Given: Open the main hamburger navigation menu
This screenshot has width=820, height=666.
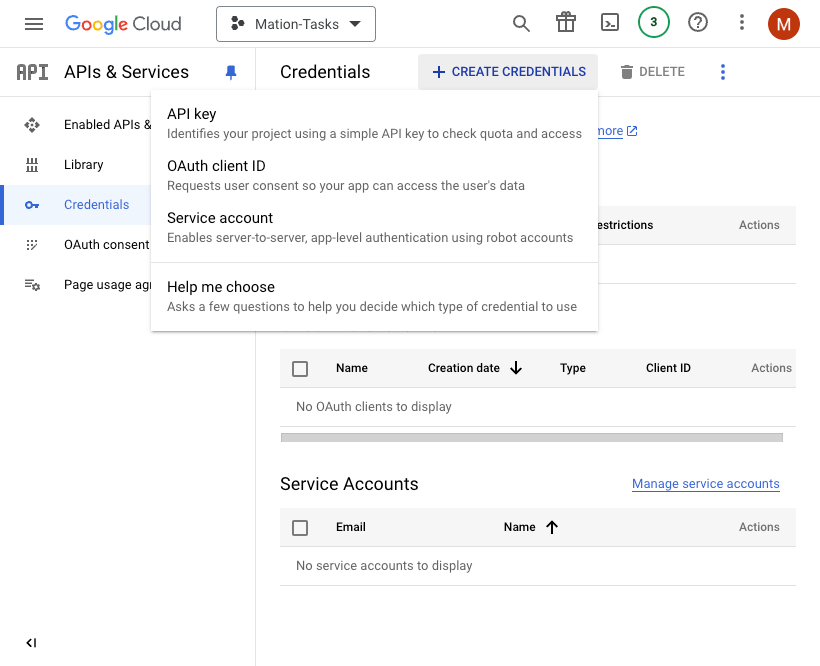Looking at the screenshot, I should coord(34,24).
